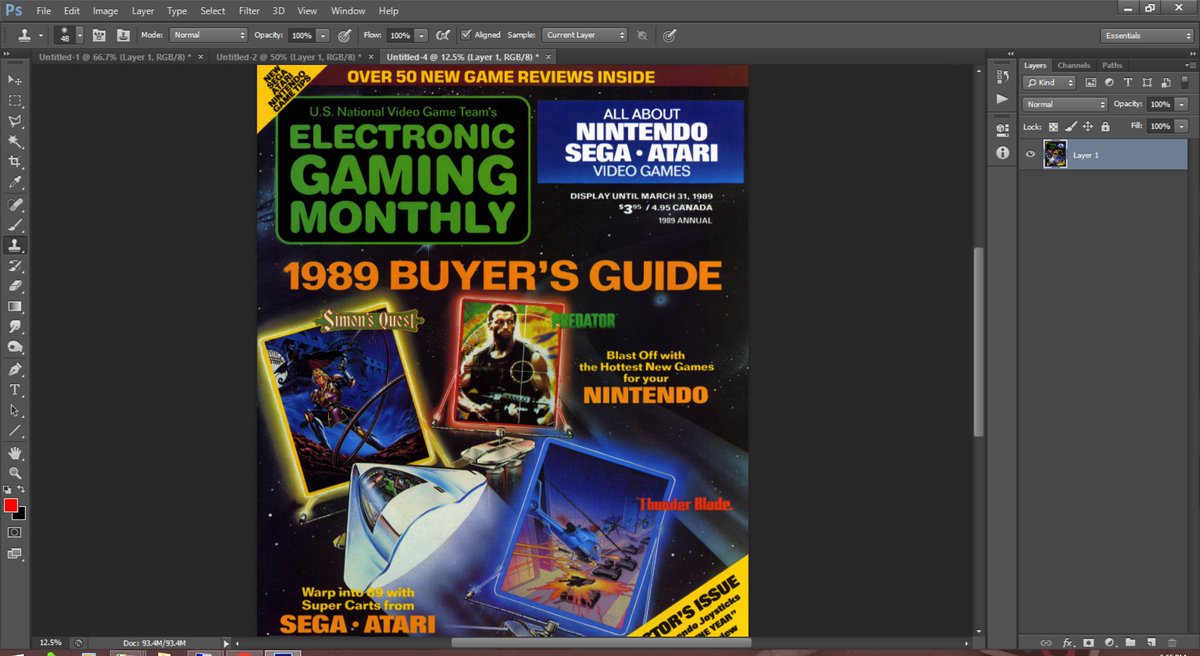Open the History panel icon
The height and width of the screenshot is (656, 1200).
[1002, 78]
